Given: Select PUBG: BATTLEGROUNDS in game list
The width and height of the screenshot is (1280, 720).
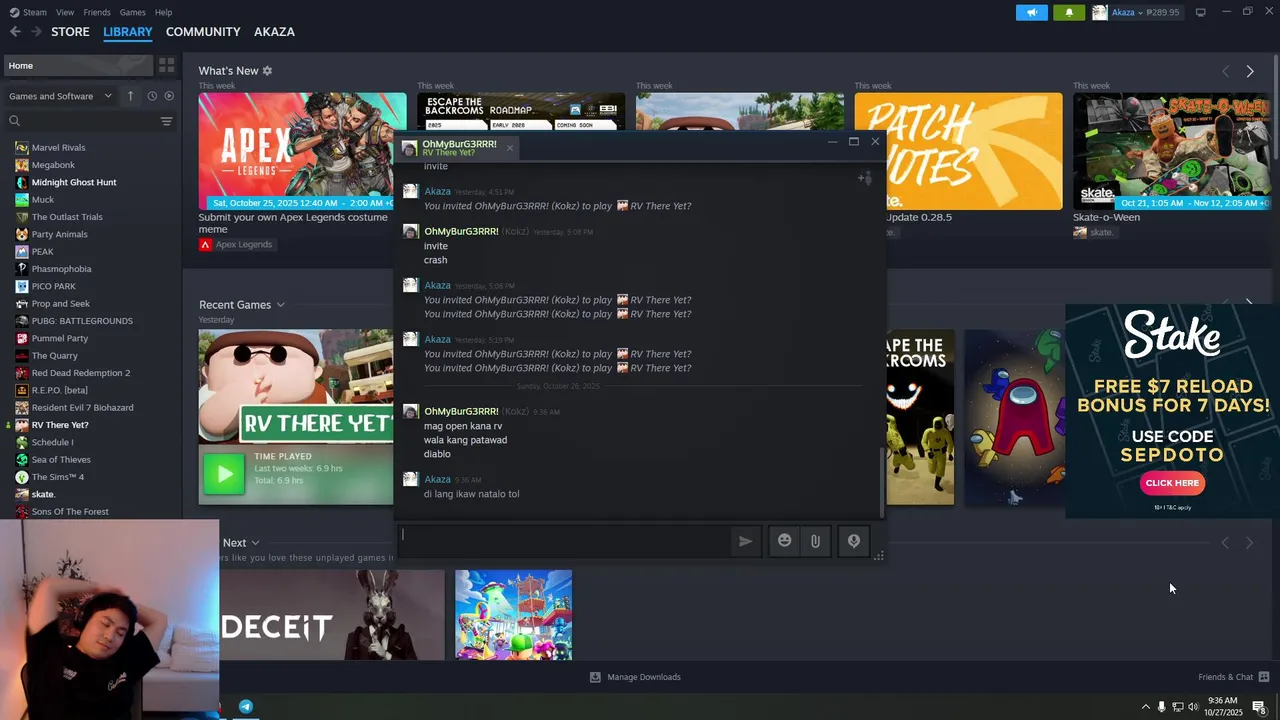Looking at the screenshot, I should coord(82,321).
